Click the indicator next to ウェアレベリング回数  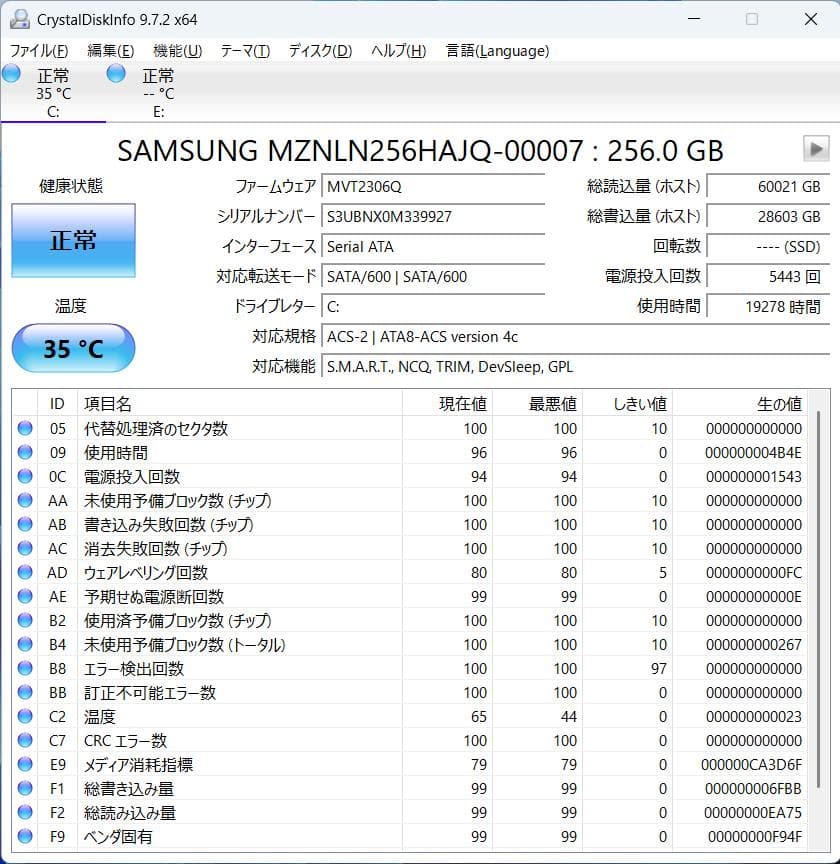click(23, 572)
